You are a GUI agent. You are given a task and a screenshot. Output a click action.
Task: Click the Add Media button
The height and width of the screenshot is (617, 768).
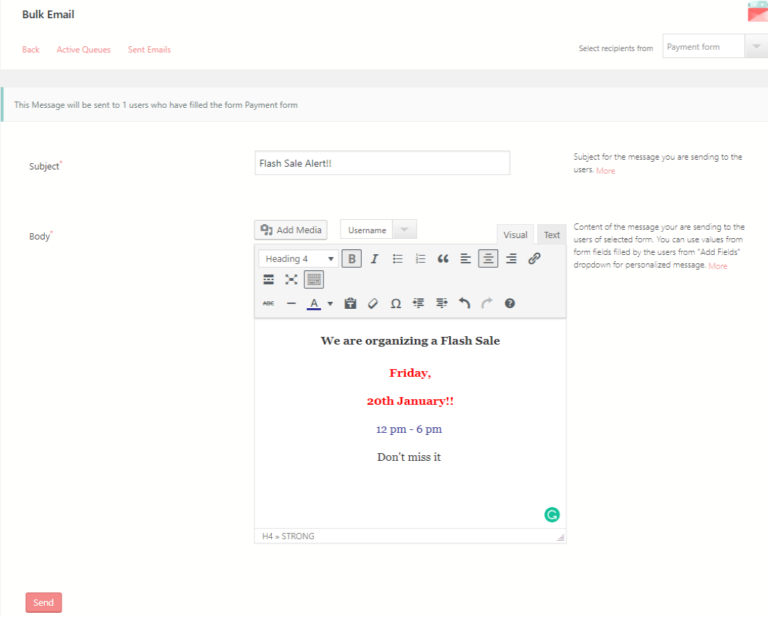[291, 230]
